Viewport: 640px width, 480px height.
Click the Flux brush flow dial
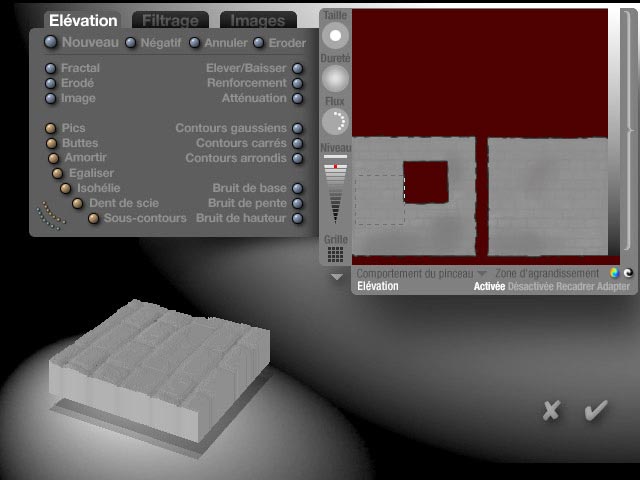(336, 121)
